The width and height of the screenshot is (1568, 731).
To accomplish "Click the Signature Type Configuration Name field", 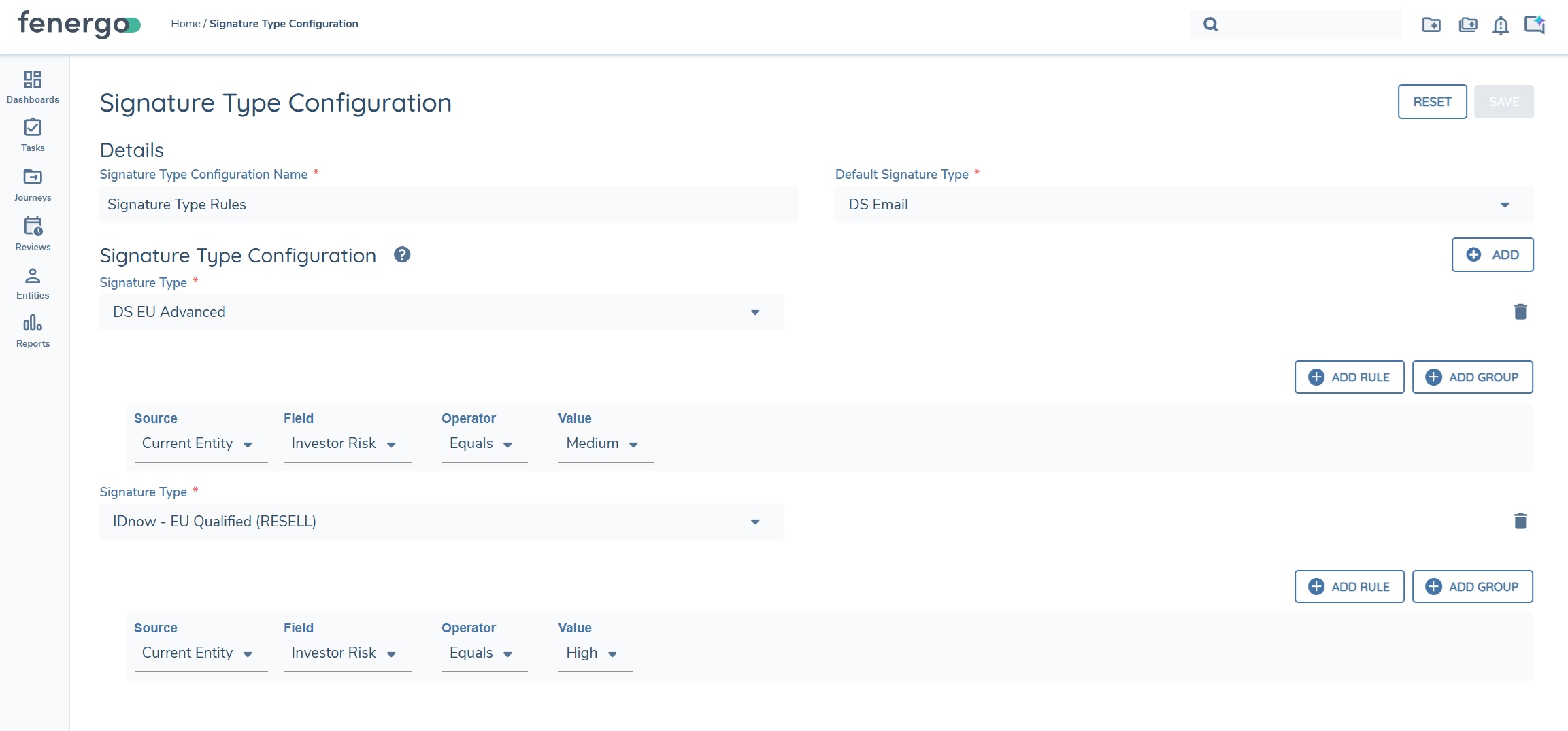I will point(448,205).
